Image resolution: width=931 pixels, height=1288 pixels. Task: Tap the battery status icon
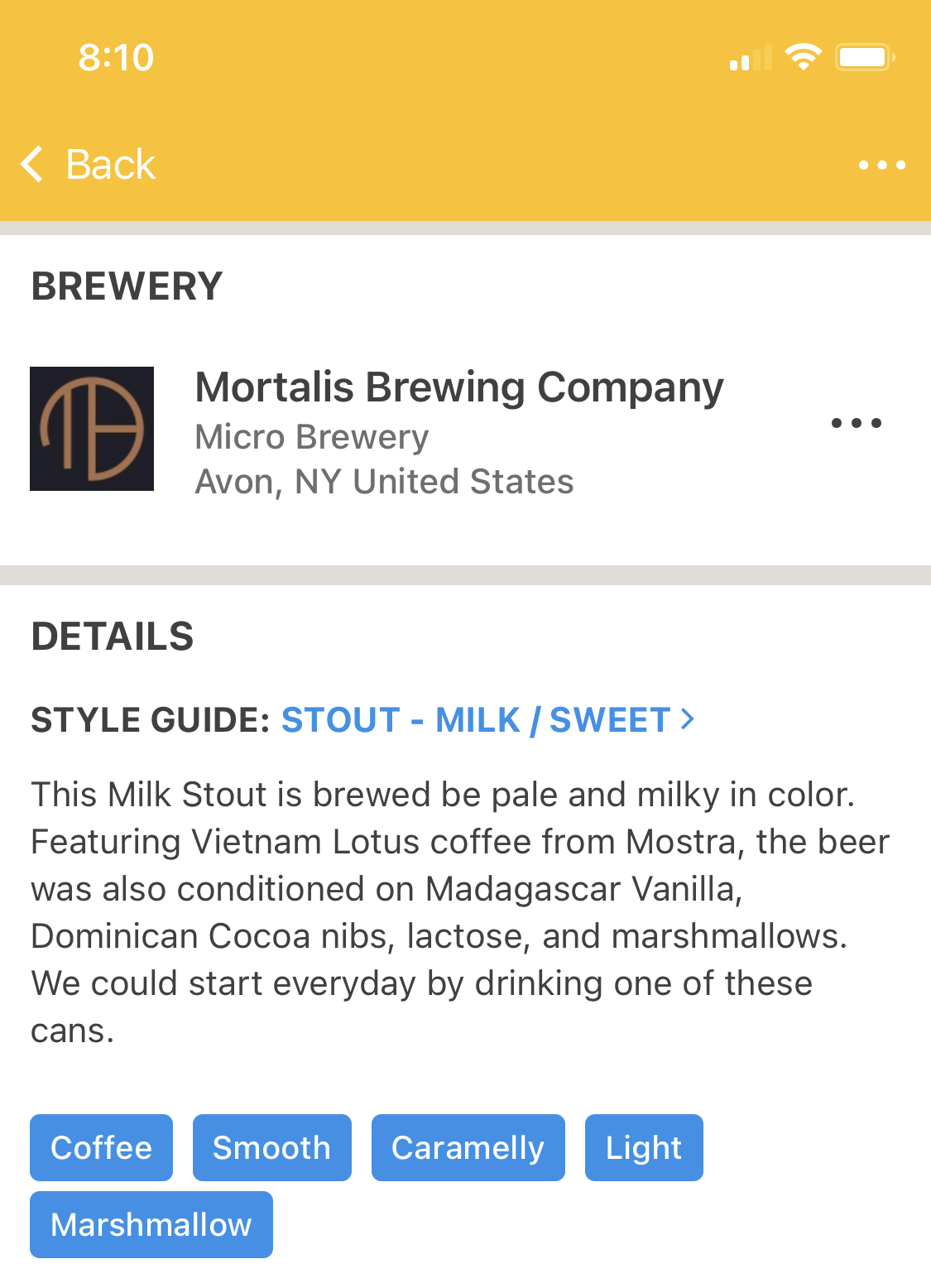pos(865,57)
